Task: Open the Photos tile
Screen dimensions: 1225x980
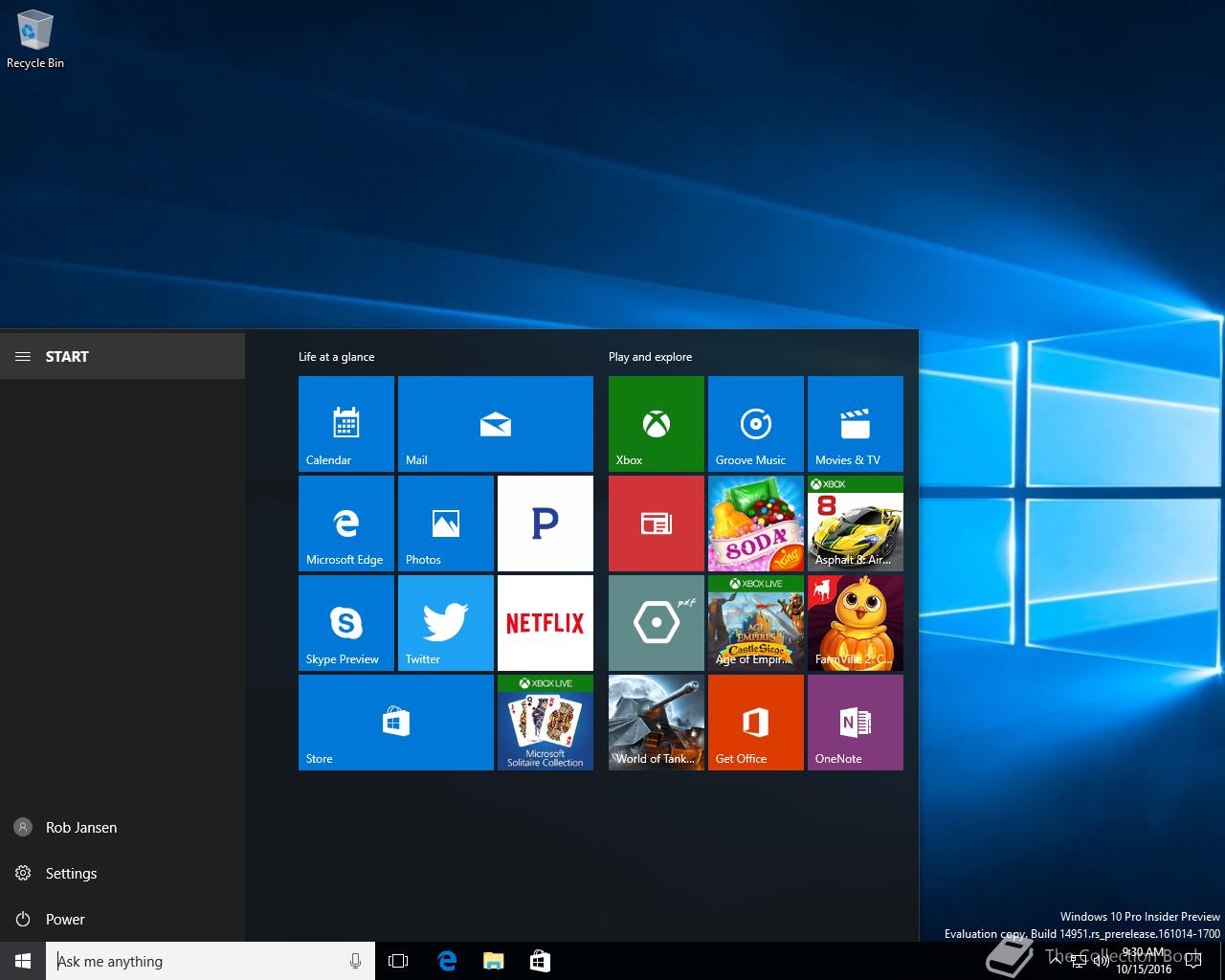Action: pyautogui.click(x=446, y=523)
